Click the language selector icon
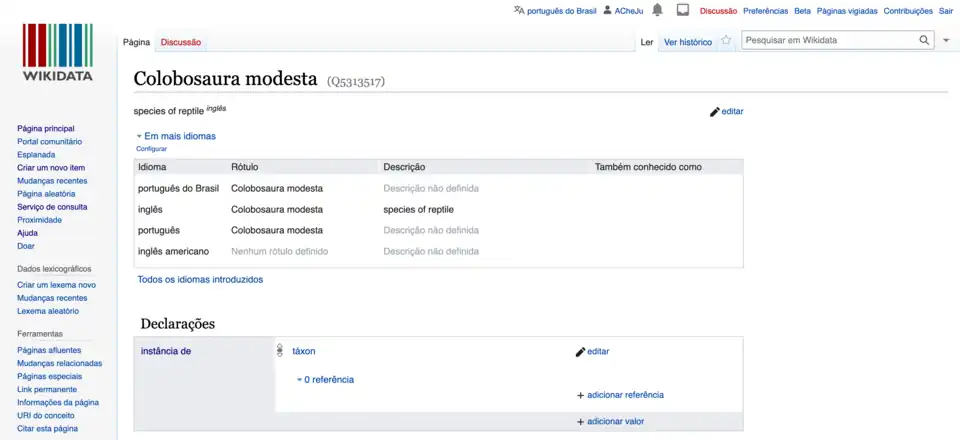Image resolution: width=960 pixels, height=440 pixels. coord(518,10)
